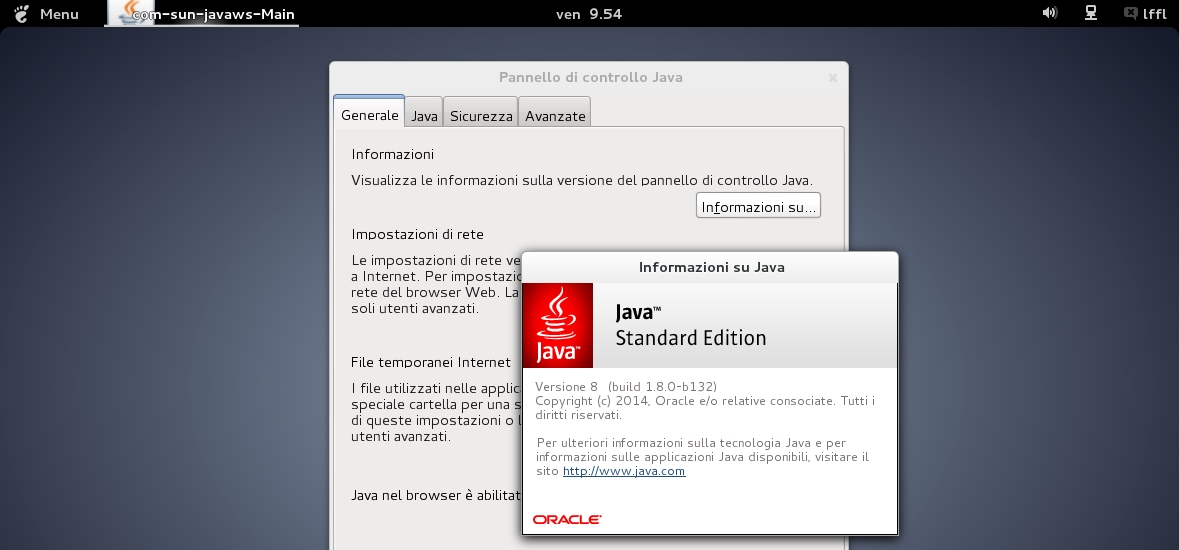Open the clock showing ven 9.54
This screenshot has width=1179, height=550.
589,14
